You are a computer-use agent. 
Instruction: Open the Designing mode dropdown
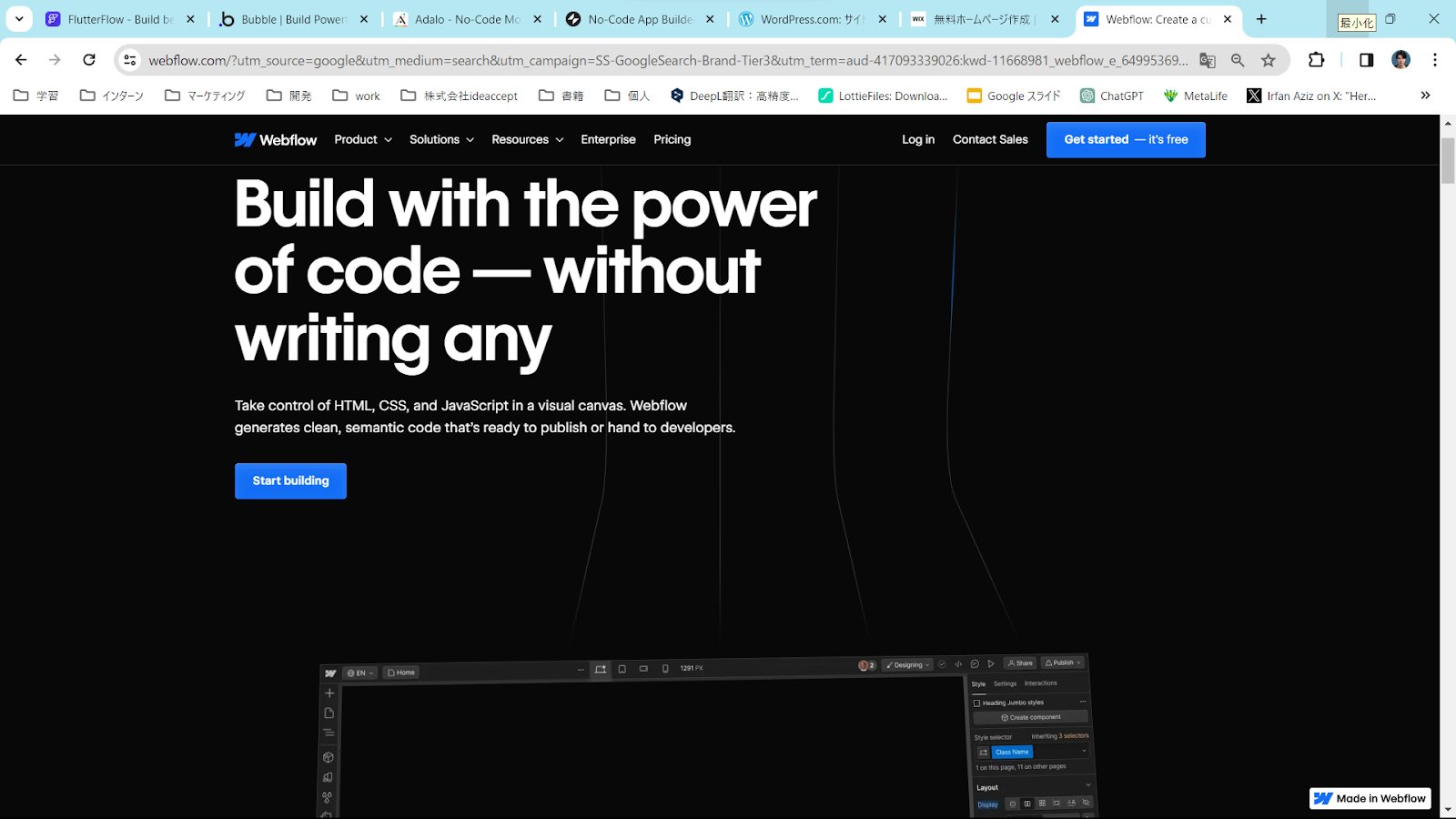[x=907, y=665]
